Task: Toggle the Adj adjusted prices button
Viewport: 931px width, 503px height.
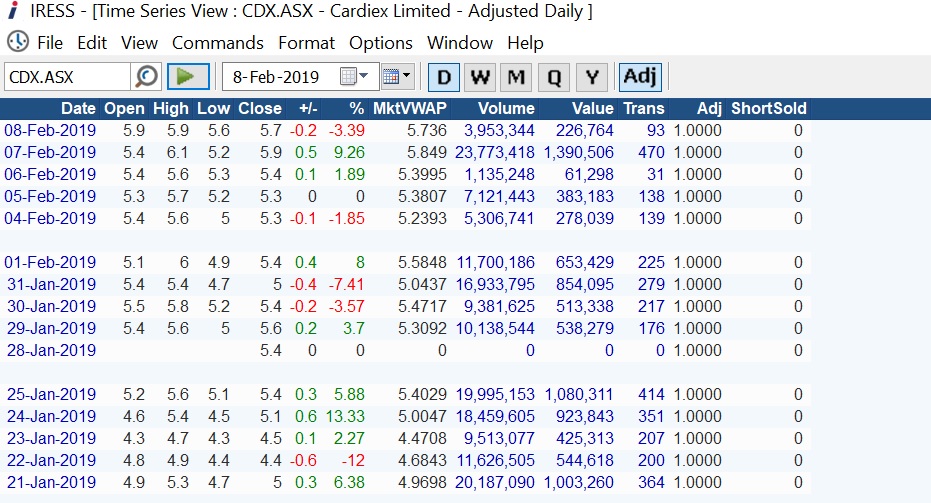Action: (x=640, y=77)
